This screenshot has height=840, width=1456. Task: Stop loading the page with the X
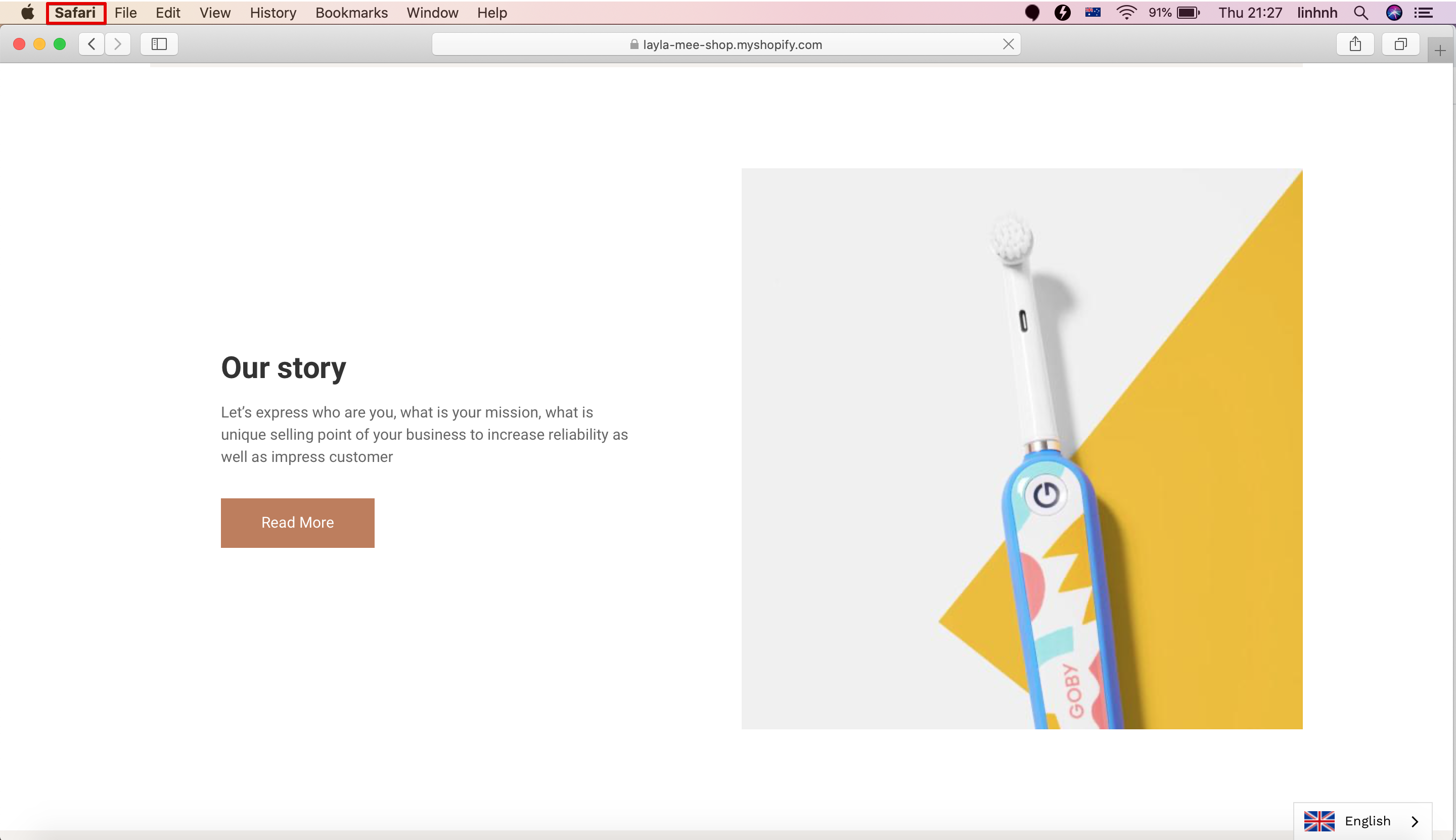1008,44
